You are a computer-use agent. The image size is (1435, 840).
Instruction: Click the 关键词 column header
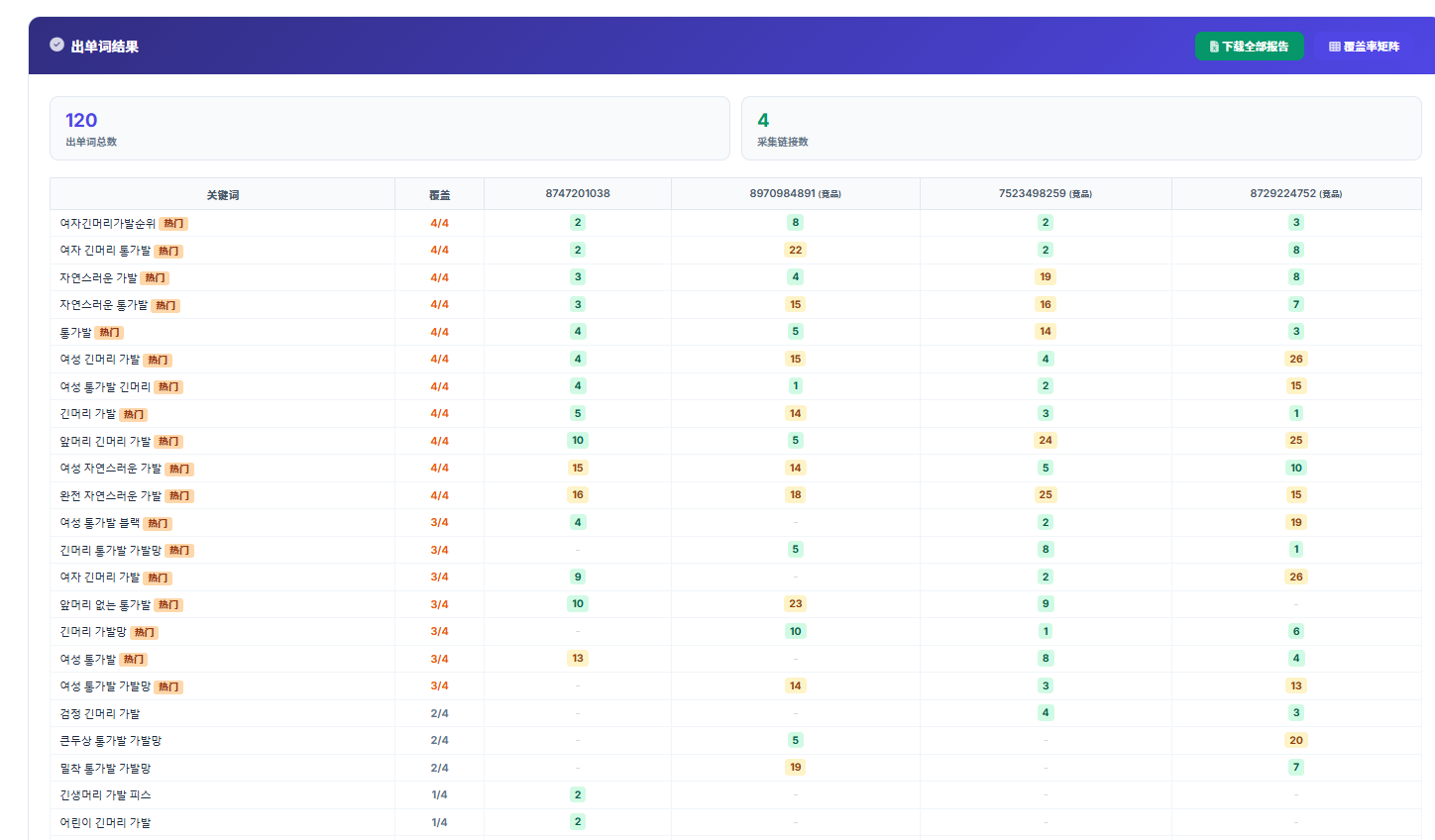click(223, 194)
